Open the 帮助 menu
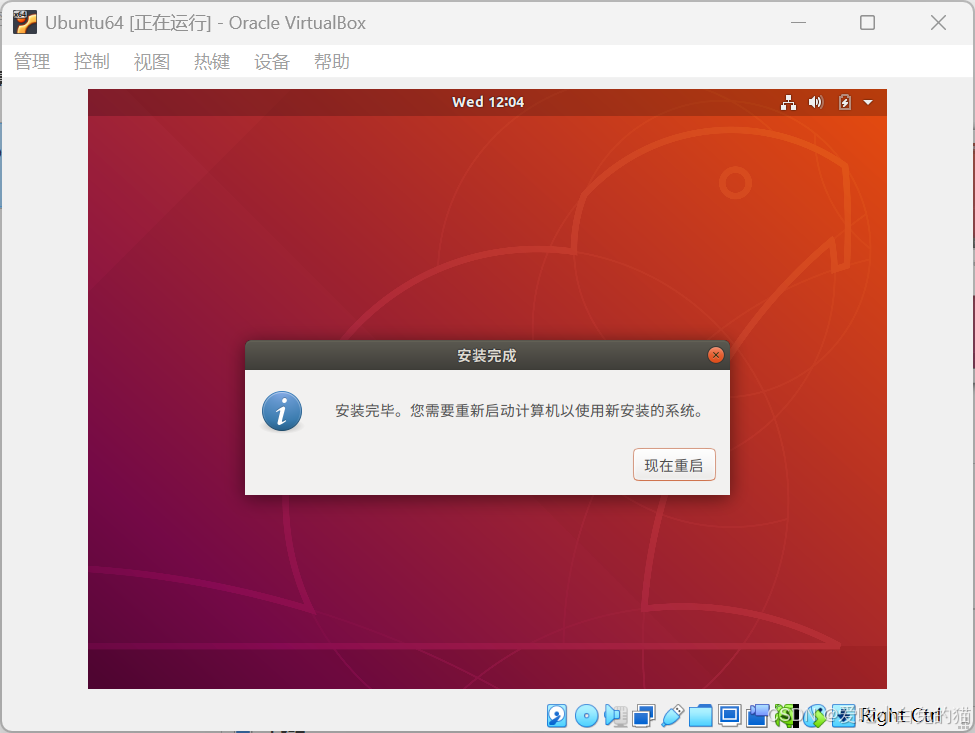Screen dimensions: 975x733 [x=331, y=62]
